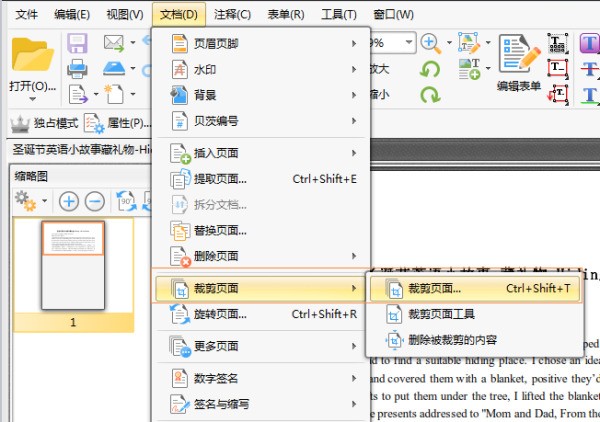
Task: Click the strikethrough T icon
Action: (x=590, y=69)
